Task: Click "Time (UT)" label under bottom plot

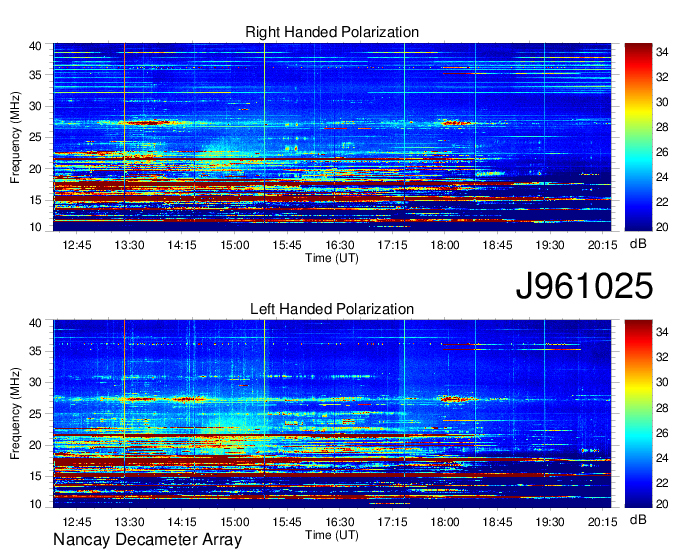Action: (332, 535)
